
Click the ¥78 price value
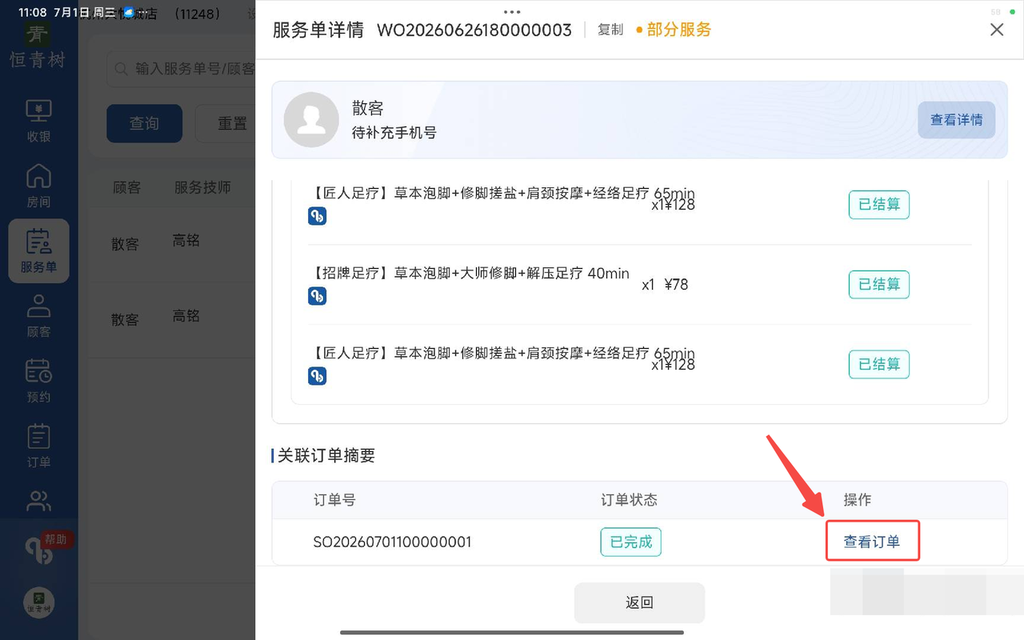click(x=676, y=284)
